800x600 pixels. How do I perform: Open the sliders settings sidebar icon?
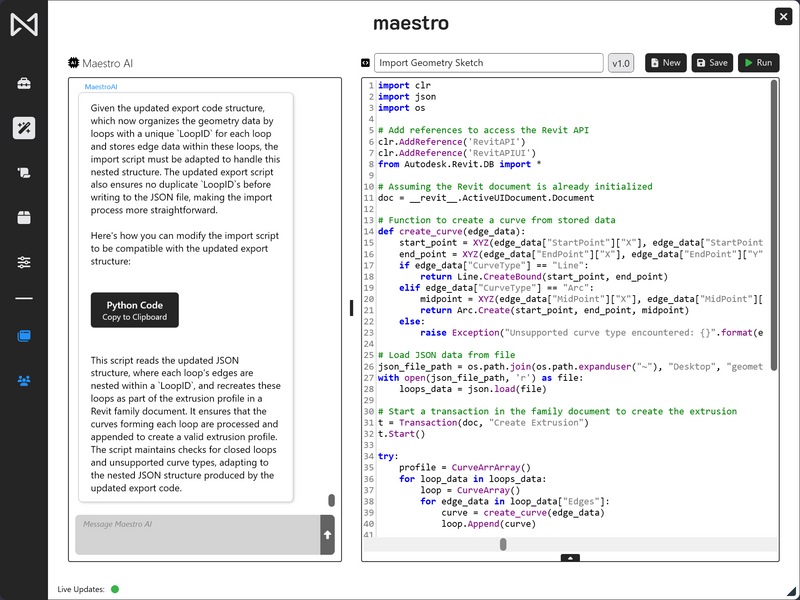click(24, 262)
